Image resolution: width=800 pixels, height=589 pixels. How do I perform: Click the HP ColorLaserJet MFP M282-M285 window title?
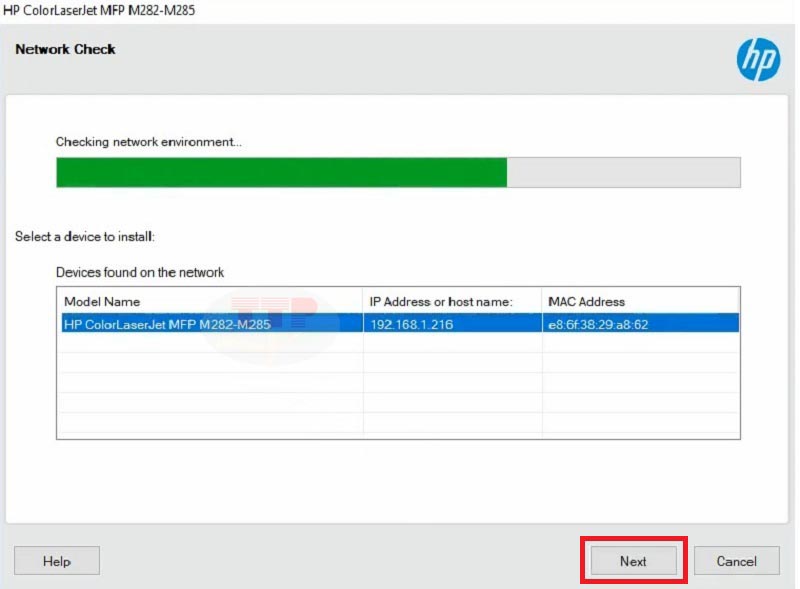(99, 10)
